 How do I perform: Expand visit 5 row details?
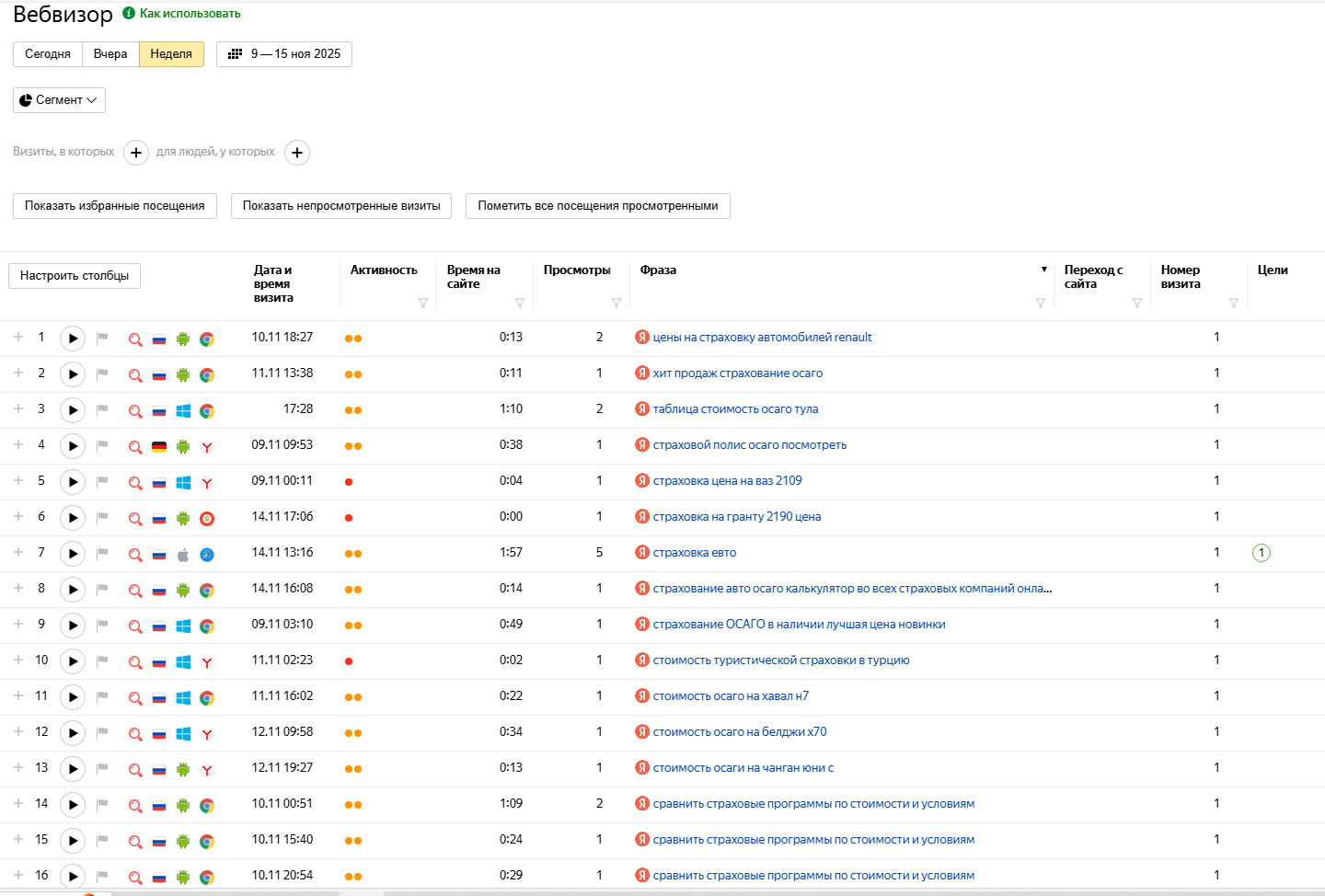[x=18, y=480]
